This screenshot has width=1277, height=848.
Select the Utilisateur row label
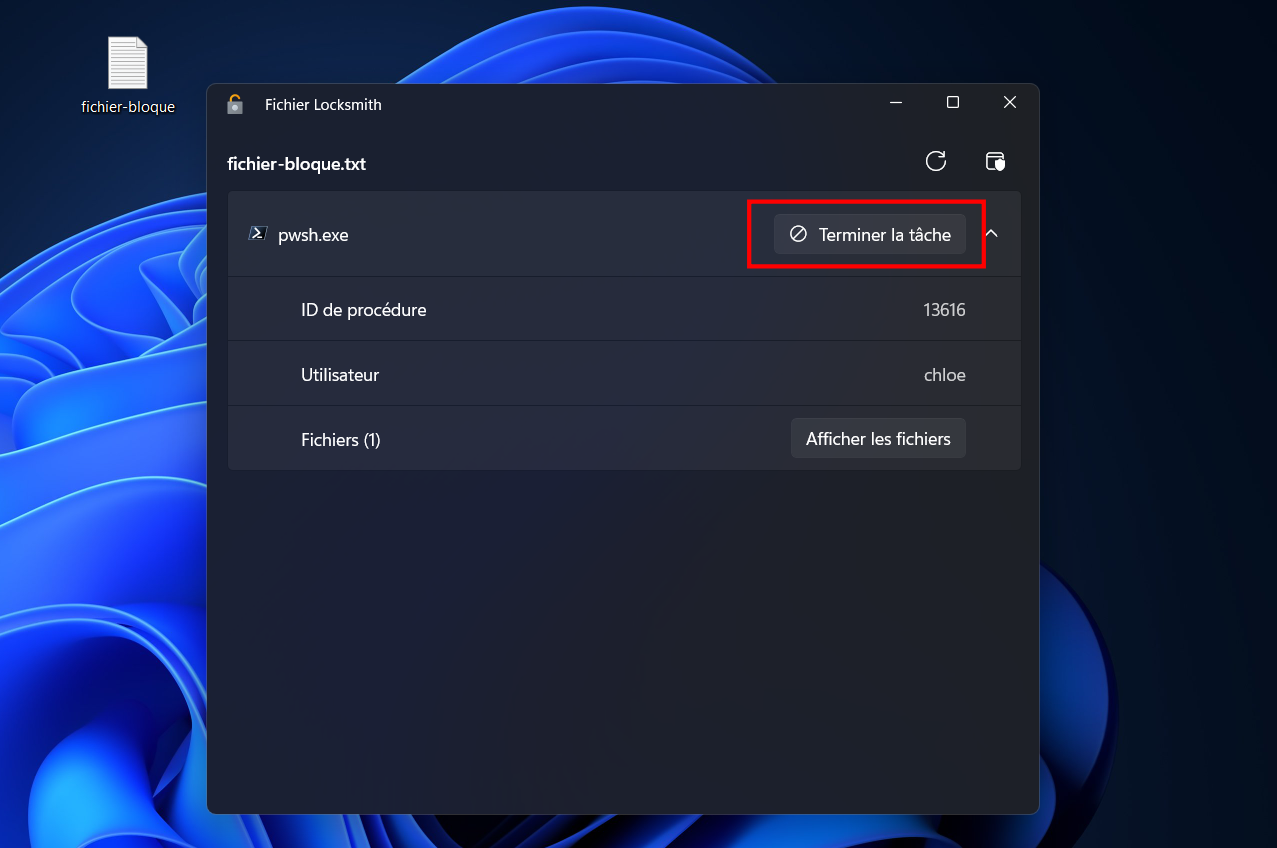pyautogui.click(x=340, y=375)
